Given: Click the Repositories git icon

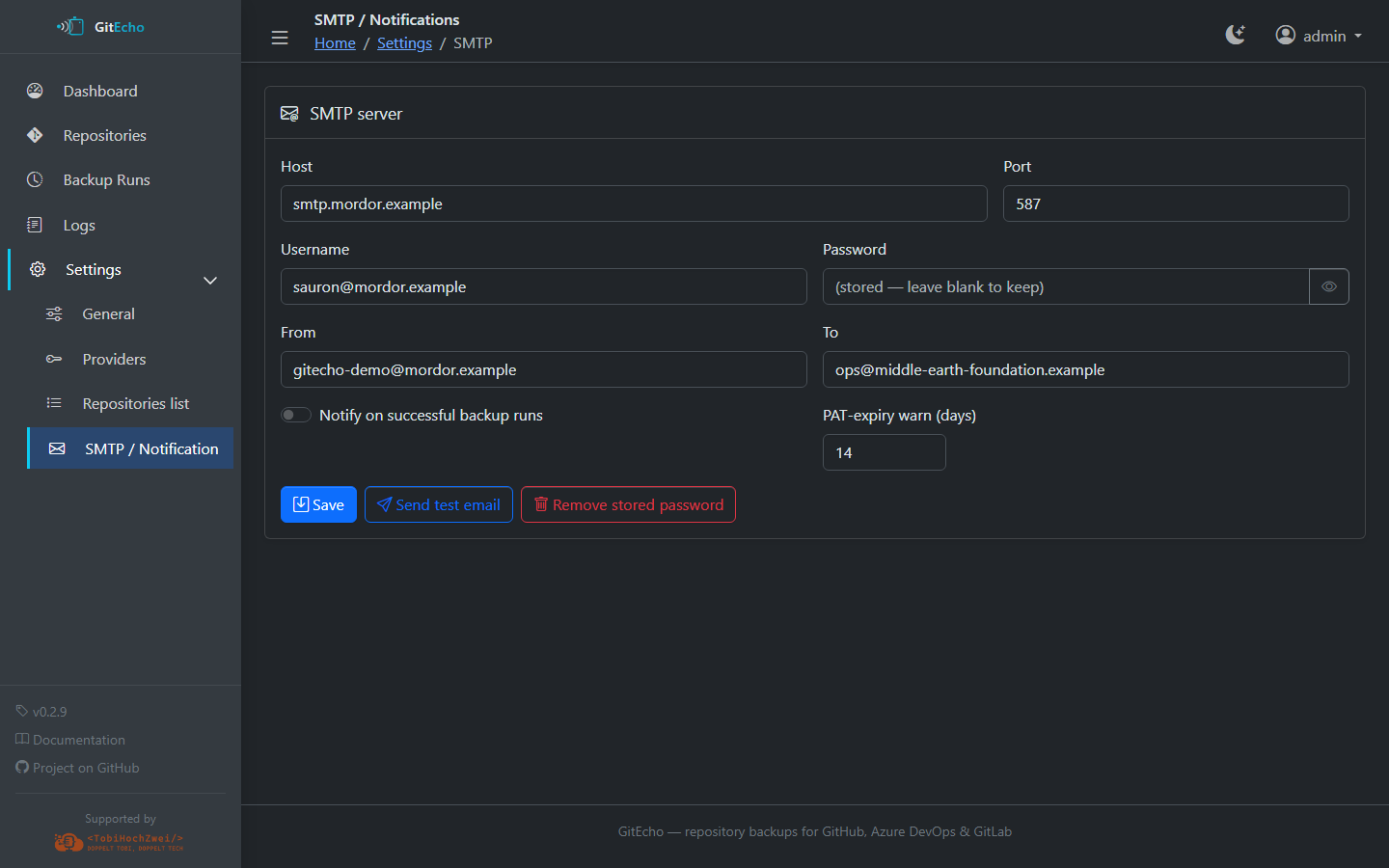Looking at the screenshot, I should pos(35,135).
